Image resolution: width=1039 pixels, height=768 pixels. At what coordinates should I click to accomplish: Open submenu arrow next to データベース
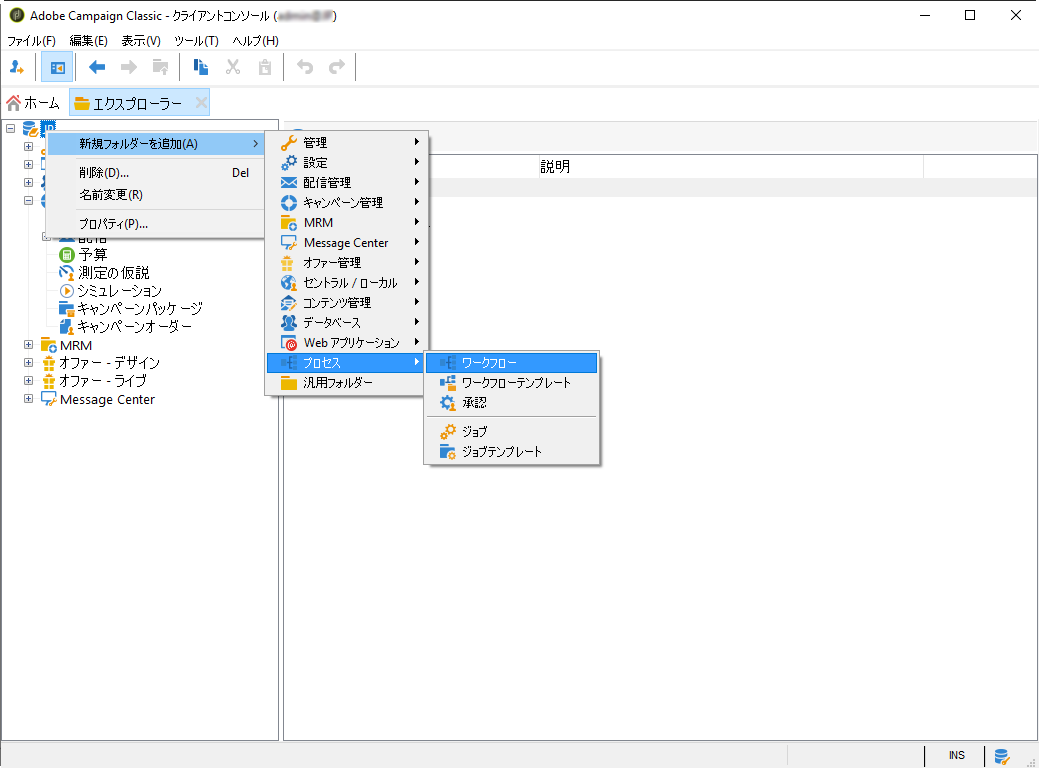click(x=417, y=321)
